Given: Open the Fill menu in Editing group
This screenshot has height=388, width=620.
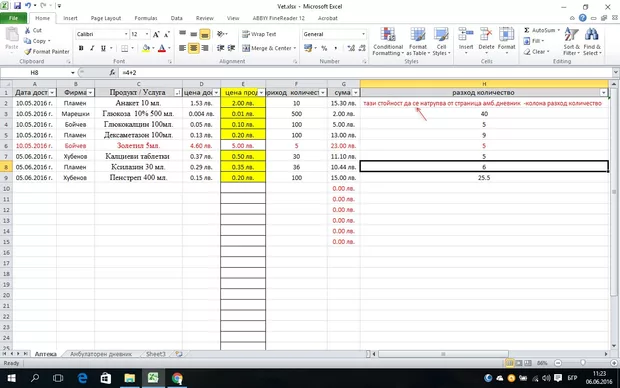Looking at the screenshot, I should point(534,41).
